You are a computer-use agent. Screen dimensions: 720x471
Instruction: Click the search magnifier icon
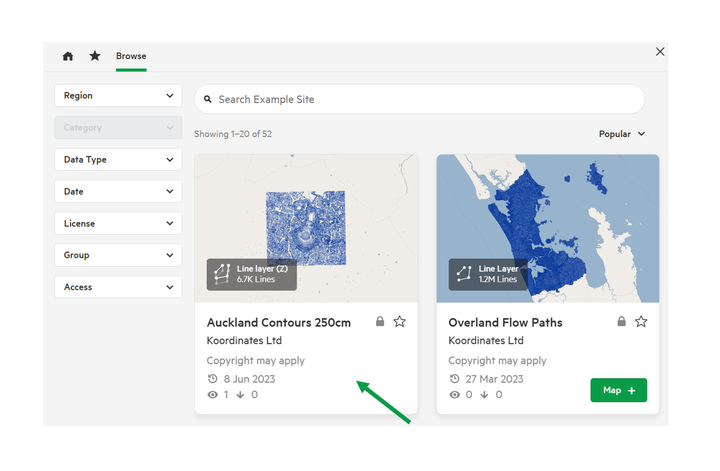point(208,99)
